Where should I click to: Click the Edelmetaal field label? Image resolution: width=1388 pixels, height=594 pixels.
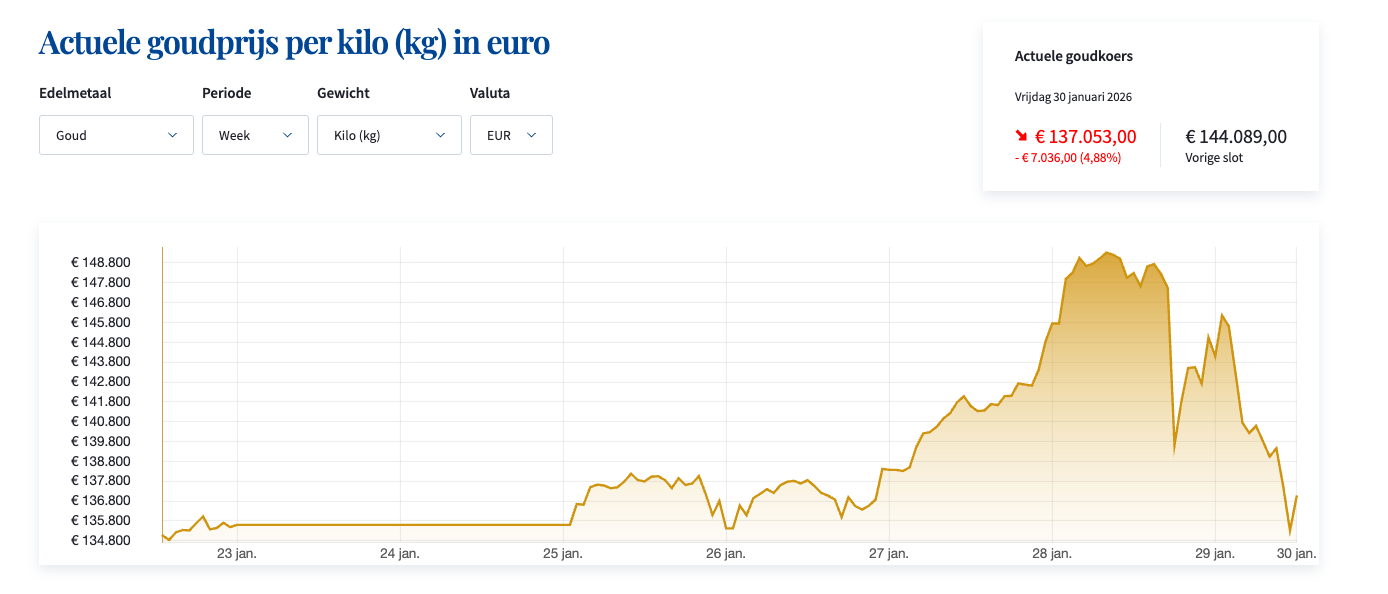[x=75, y=93]
